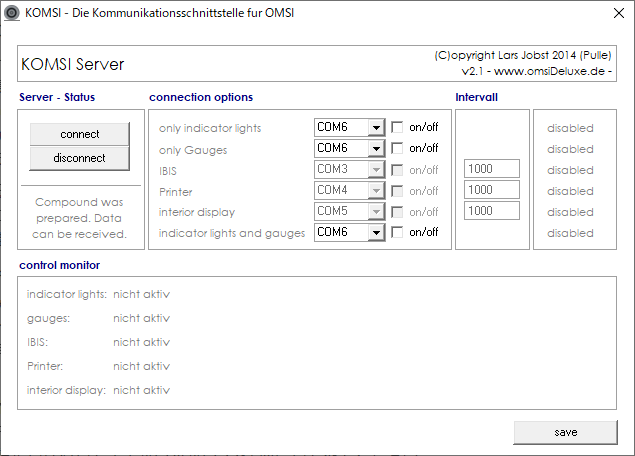
Task: Click 'disabled' status for only indicator lights row
Action: coord(570,128)
